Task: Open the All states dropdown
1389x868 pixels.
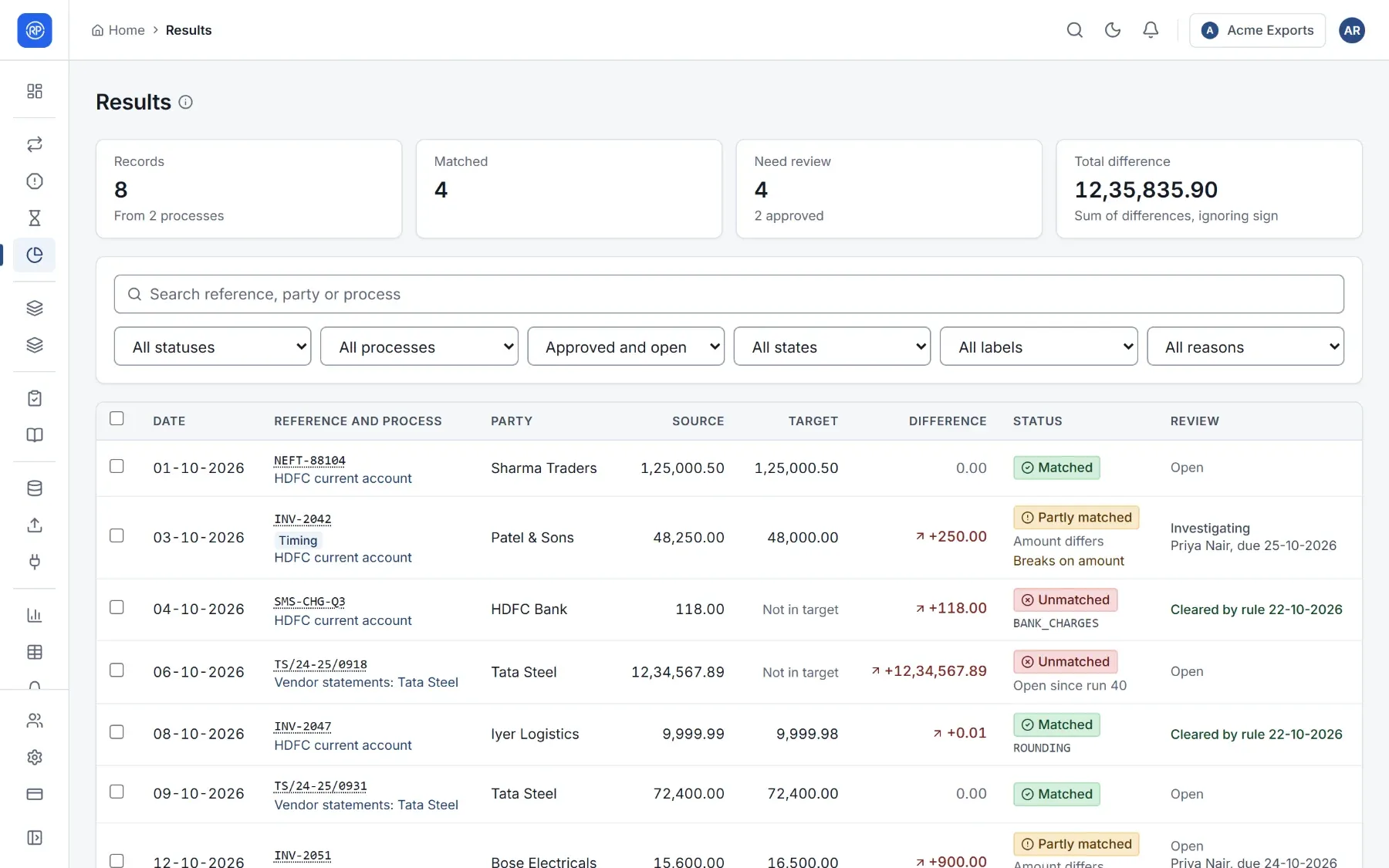Action: tap(832, 346)
